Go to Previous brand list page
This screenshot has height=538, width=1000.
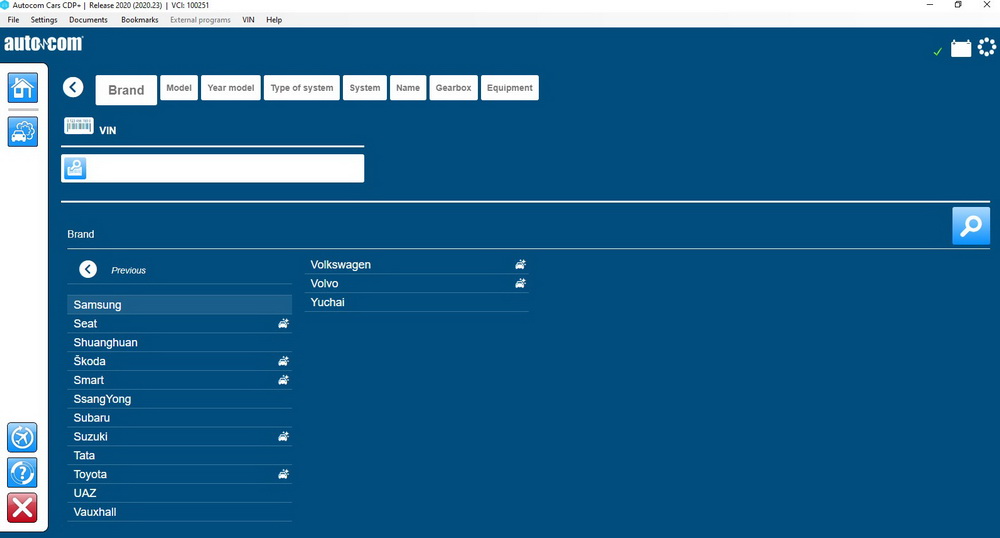tap(88, 269)
